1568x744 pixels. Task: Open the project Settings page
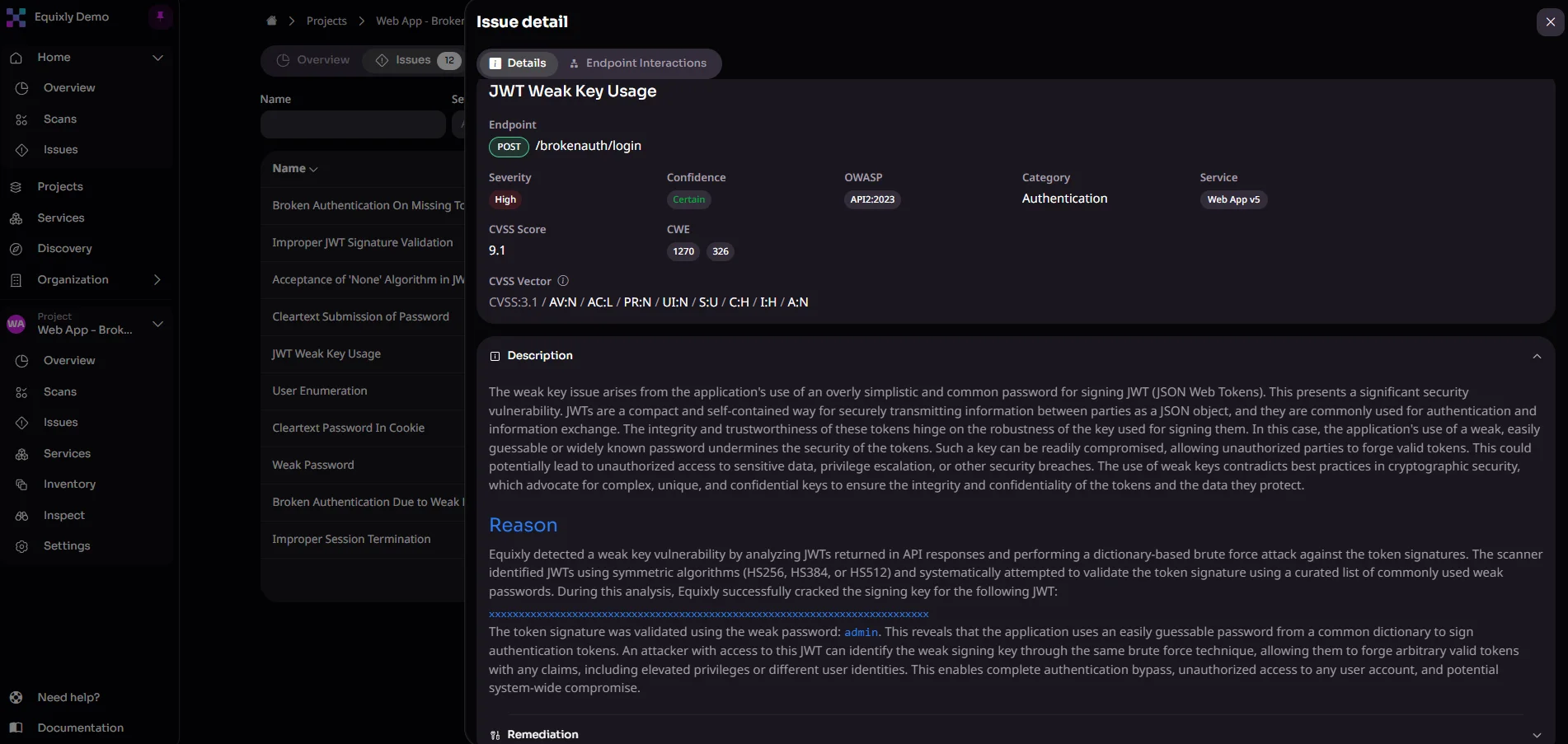coord(67,546)
